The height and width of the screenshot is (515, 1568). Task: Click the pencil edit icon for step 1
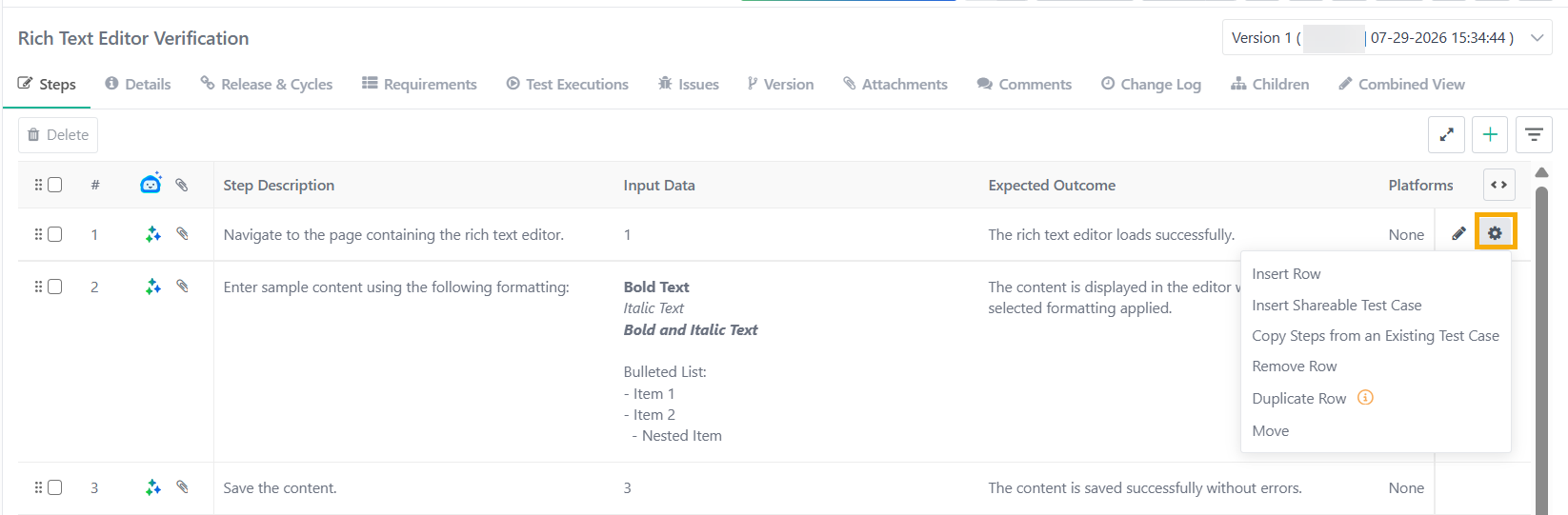tap(1458, 233)
